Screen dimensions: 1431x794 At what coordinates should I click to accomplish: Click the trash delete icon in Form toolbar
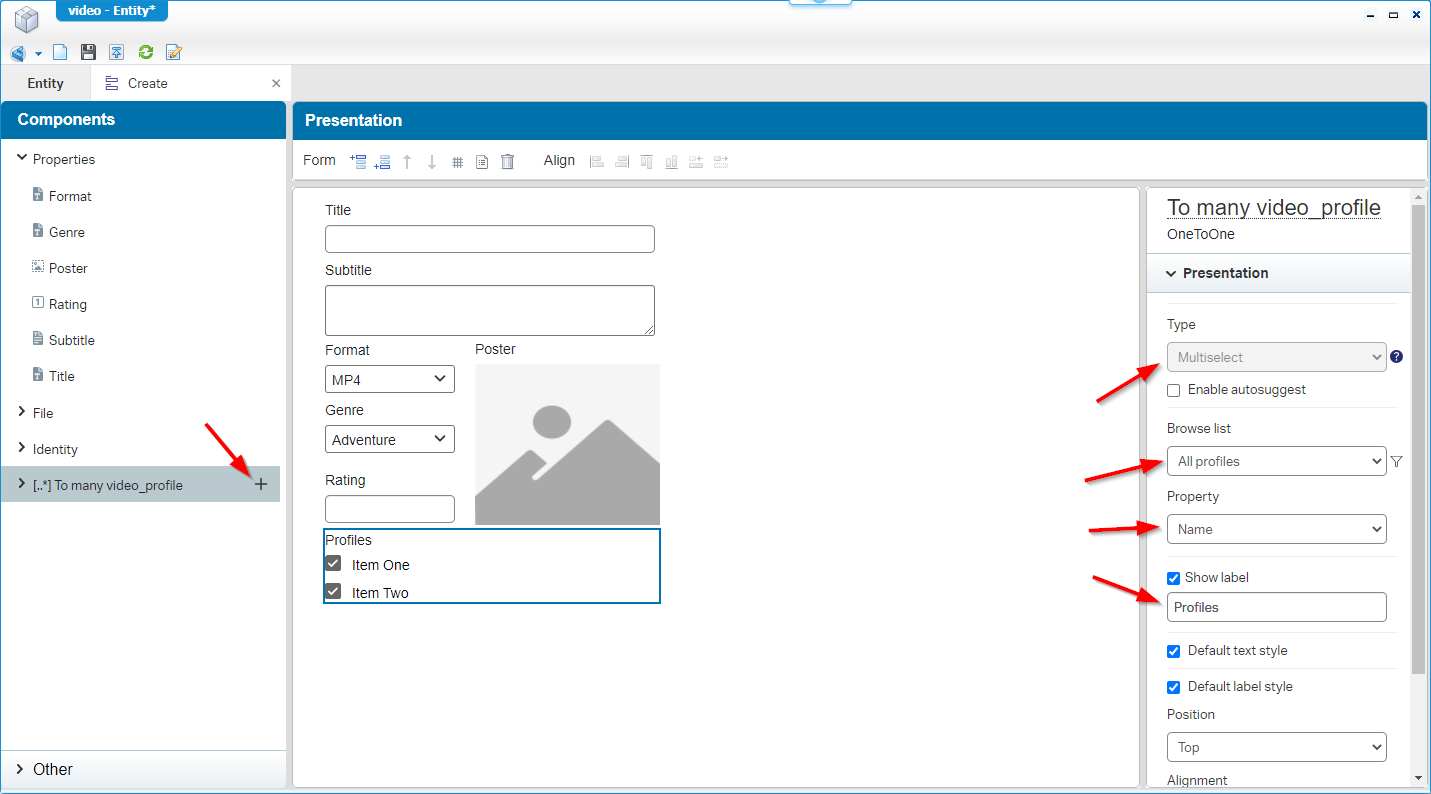(507, 161)
